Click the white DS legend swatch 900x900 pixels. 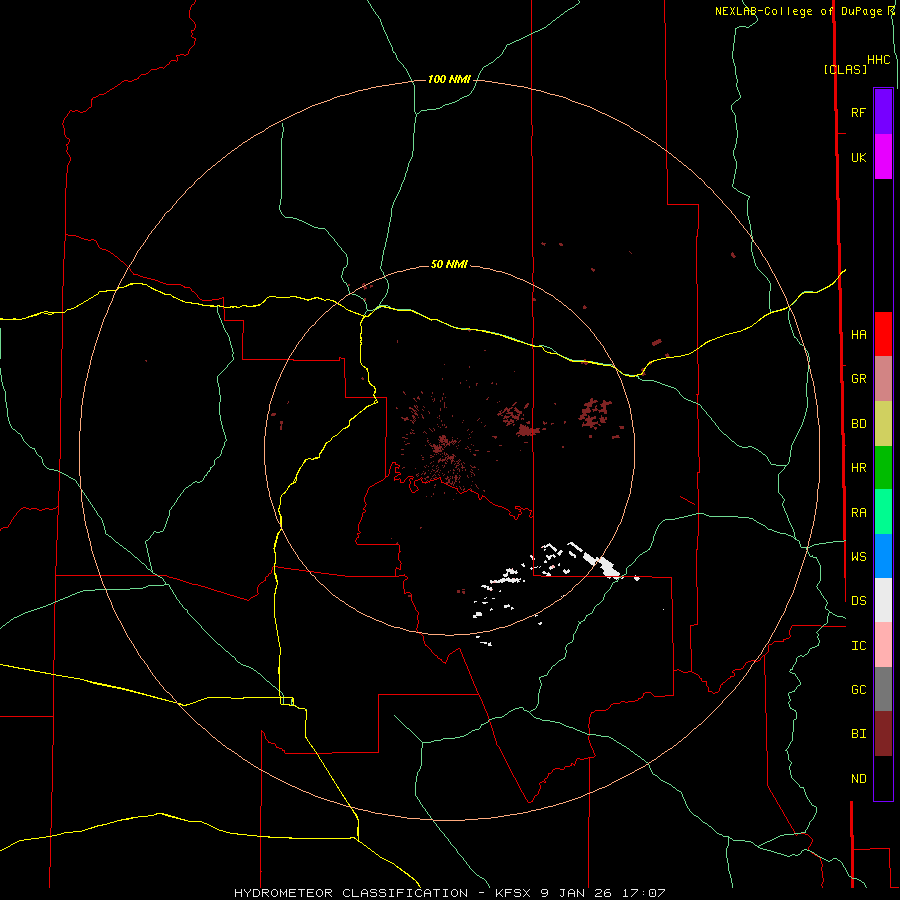click(883, 600)
